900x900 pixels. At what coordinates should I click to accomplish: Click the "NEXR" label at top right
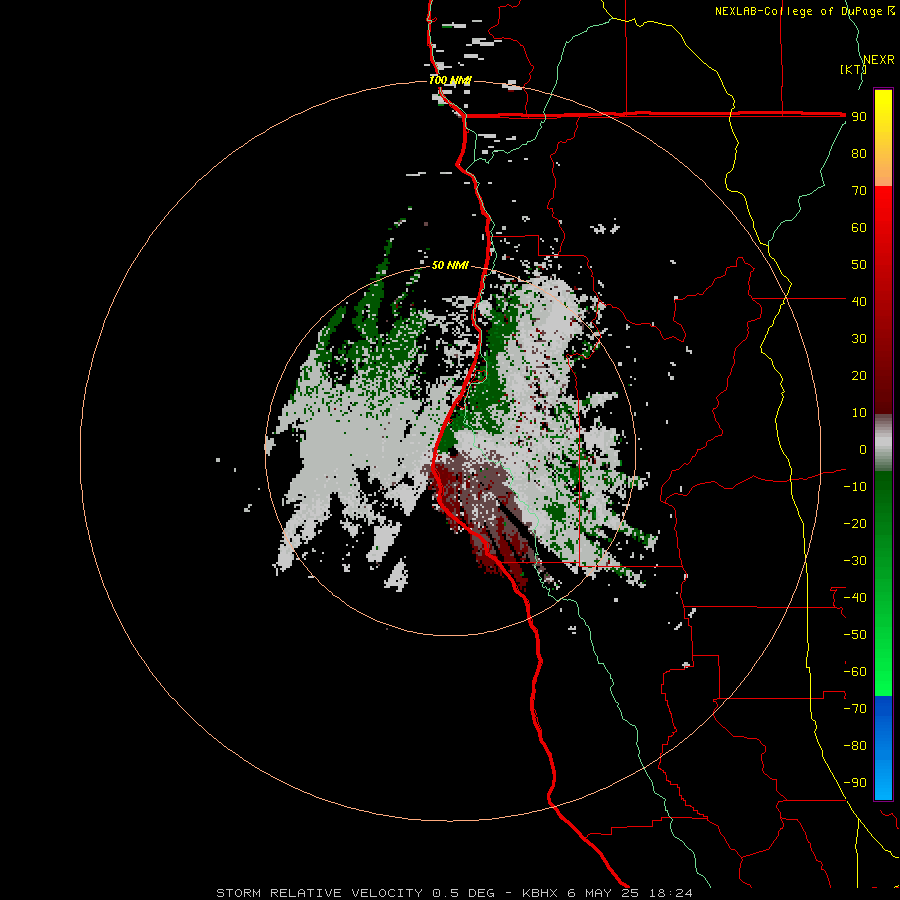click(x=879, y=60)
